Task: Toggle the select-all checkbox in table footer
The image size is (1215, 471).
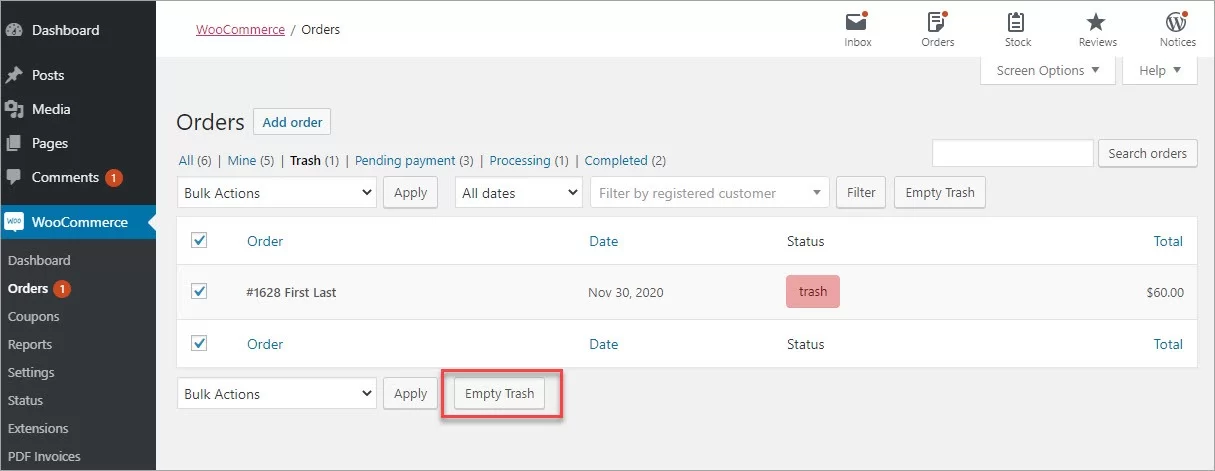Action: click(199, 343)
